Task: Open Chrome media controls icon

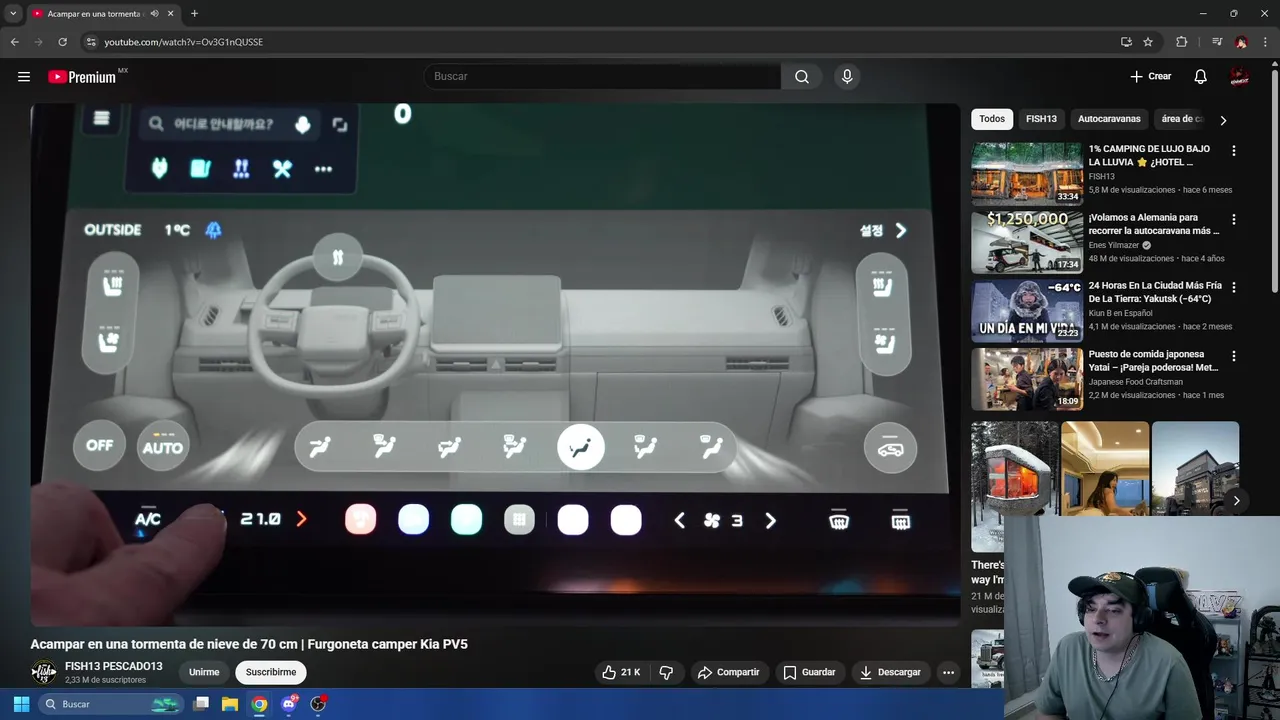Action: (x=1217, y=42)
